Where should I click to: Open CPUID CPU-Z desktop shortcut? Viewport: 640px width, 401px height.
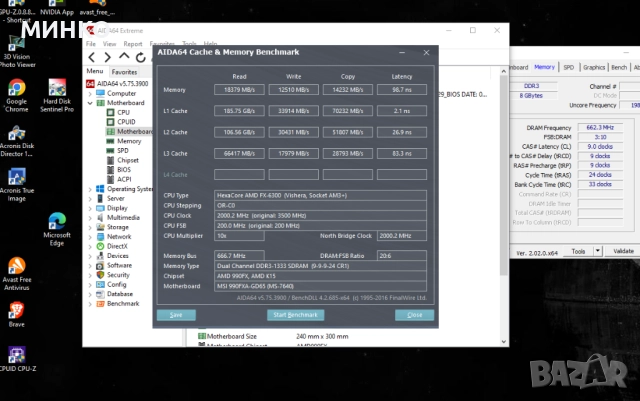pos(17,355)
